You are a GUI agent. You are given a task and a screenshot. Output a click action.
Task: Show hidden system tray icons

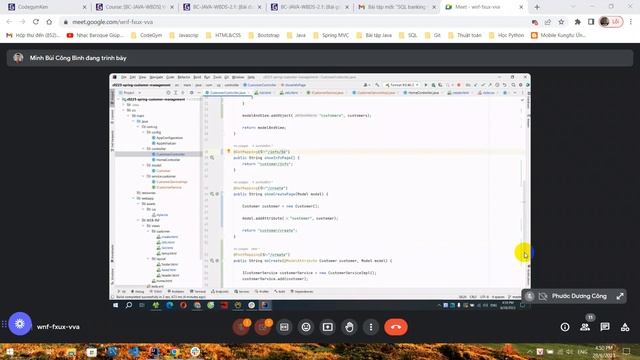530,351
